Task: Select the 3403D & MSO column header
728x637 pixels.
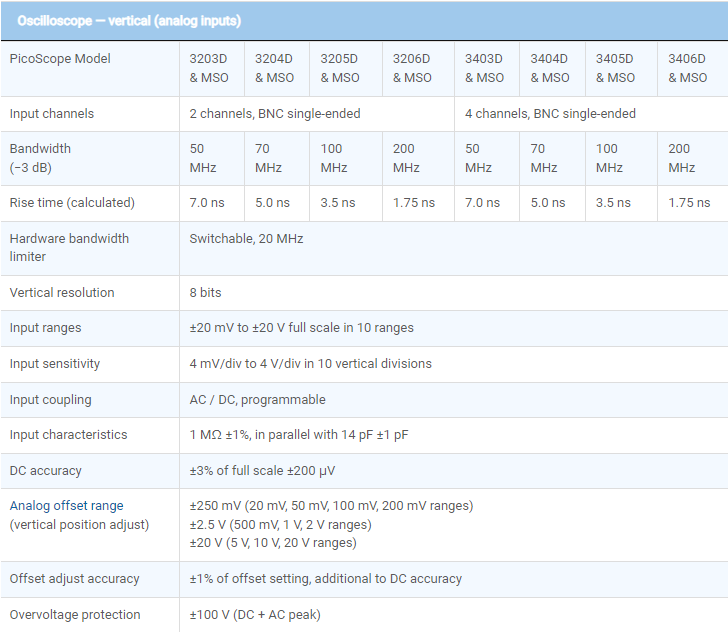Action: (485, 68)
